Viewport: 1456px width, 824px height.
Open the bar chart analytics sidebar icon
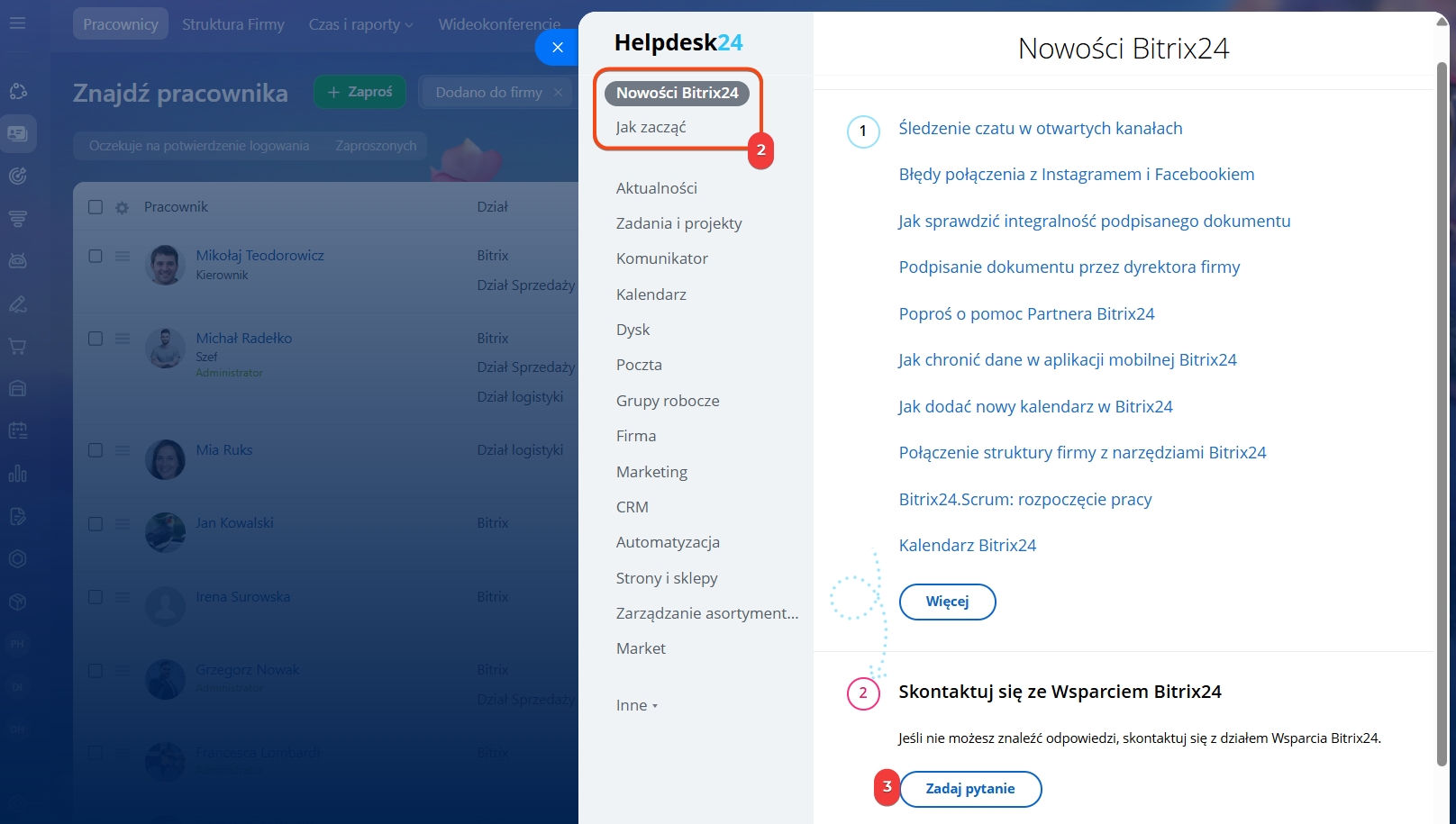coord(18,474)
